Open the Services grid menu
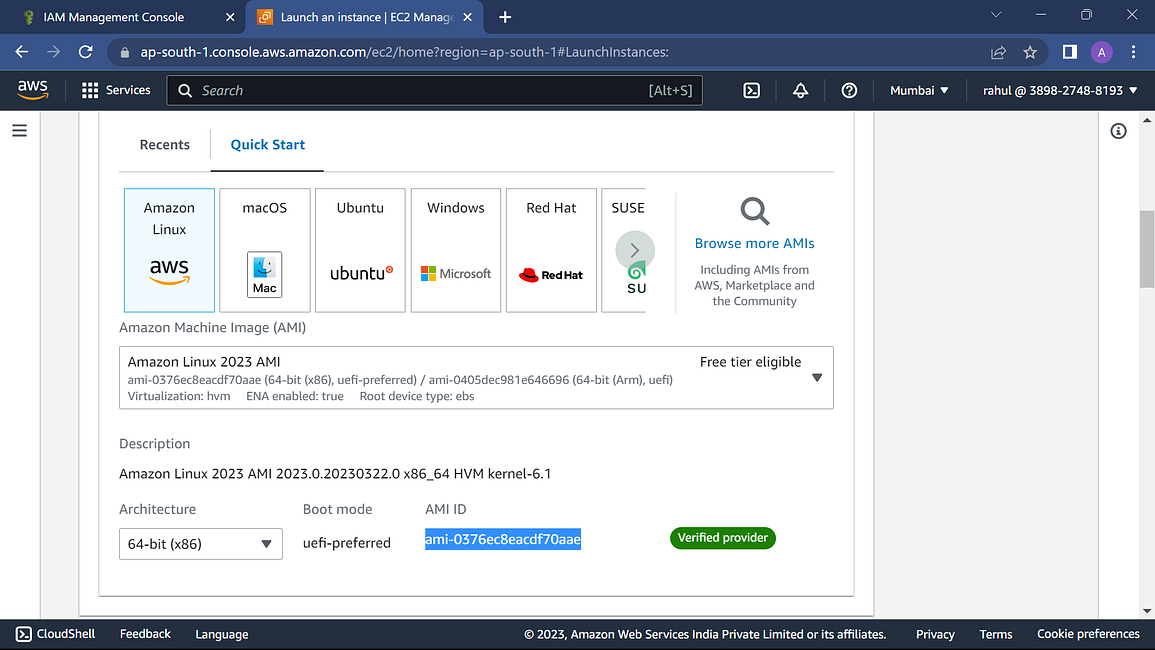Viewport: 1155px width, 650px height. 90,90
